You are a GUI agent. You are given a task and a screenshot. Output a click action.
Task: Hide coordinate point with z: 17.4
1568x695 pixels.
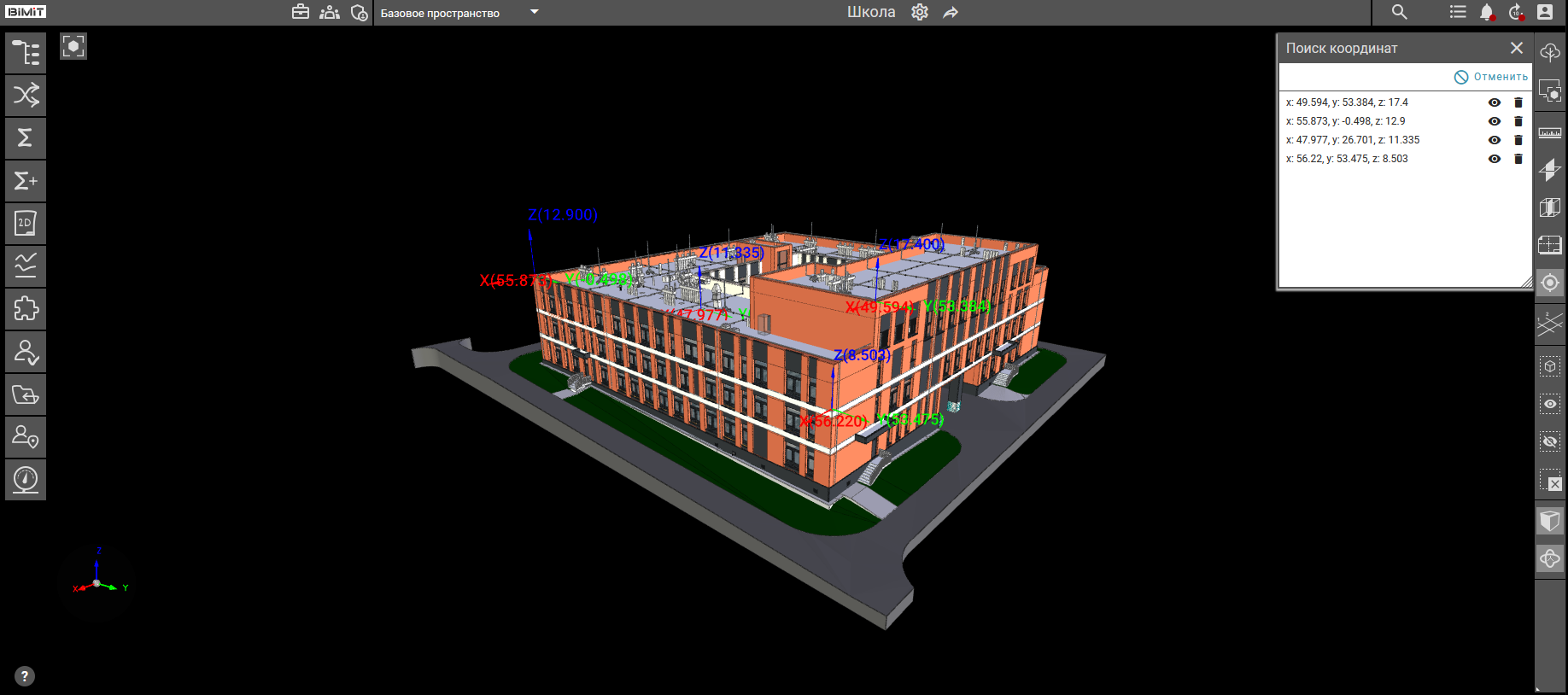pos(1494,102)
